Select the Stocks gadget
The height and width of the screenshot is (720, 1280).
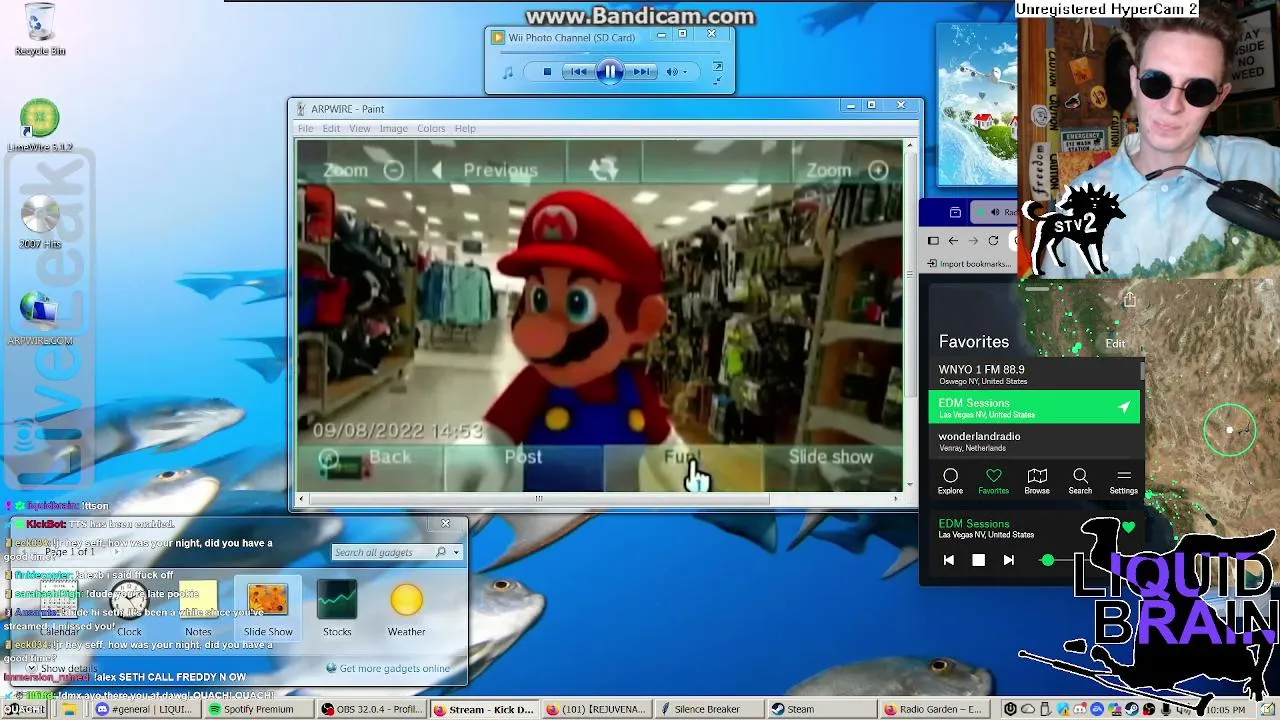(337, 608)
